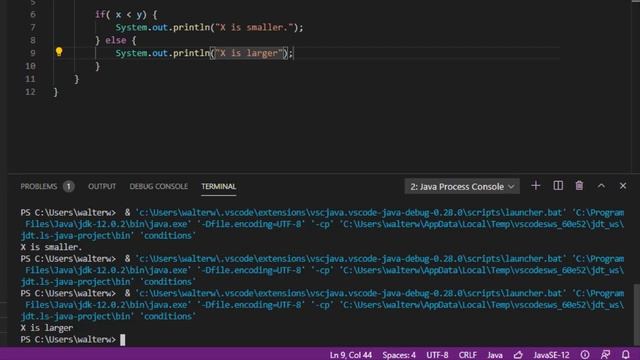Create a new terminal with the plus icon

click(x=536, y=186)
